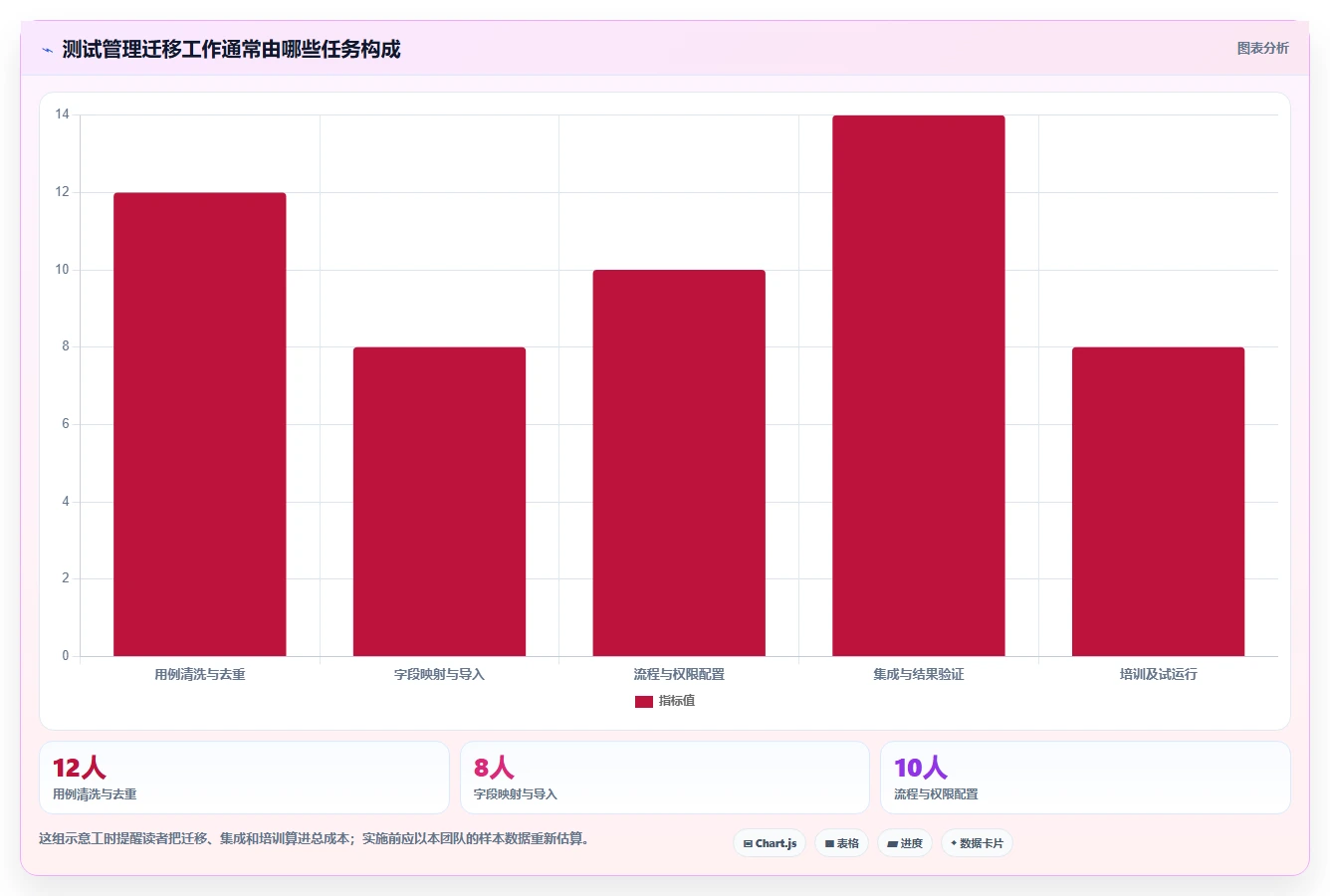Click the 培训及试运行 bar in the chart
The width and height of the screenshot is (1330, 896).
click(1158, 502)
